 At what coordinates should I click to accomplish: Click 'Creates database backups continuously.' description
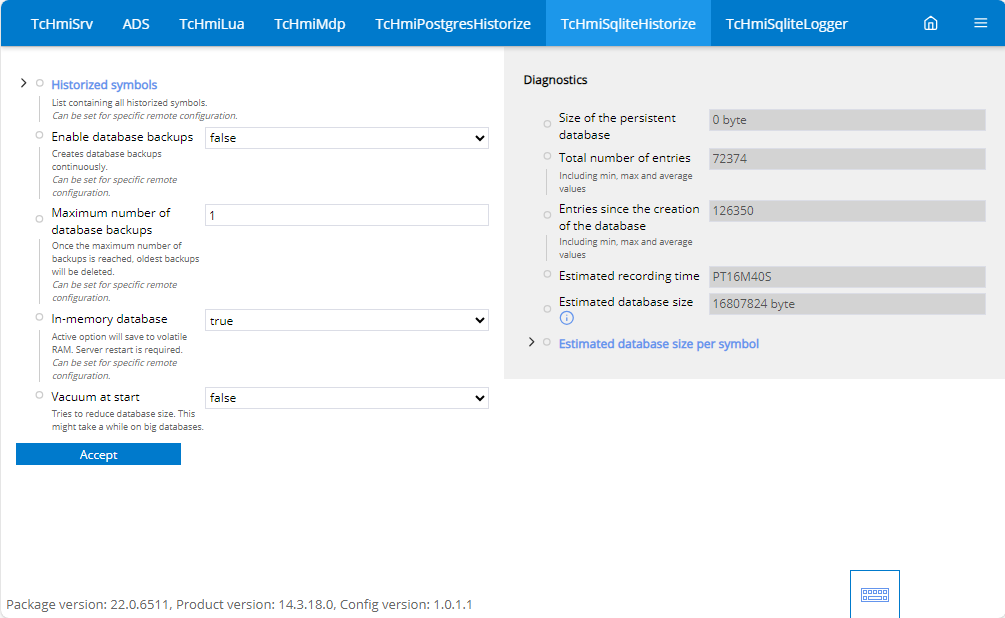[106, 160]
